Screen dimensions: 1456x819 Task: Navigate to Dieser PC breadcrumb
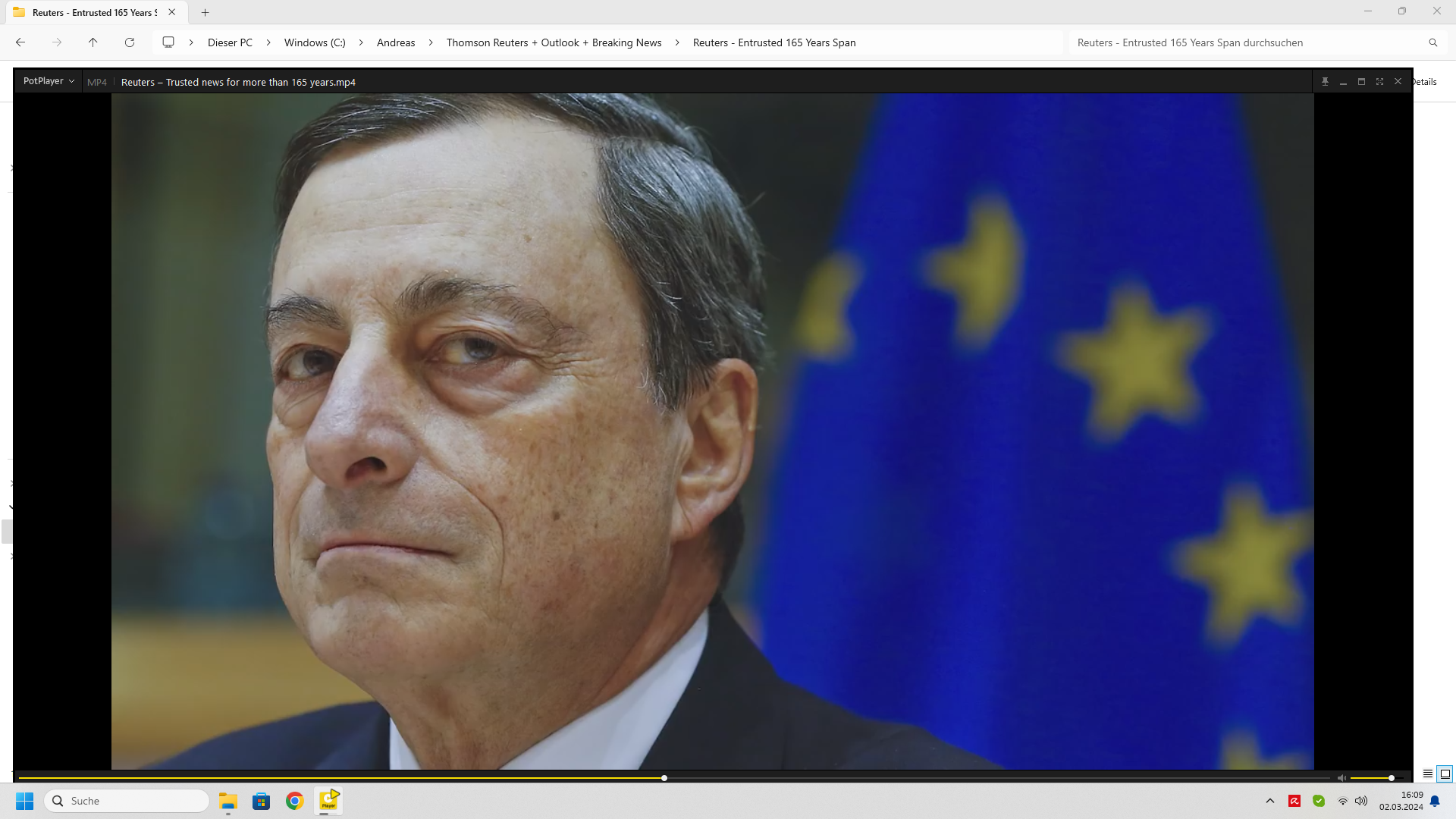[230, 42]
